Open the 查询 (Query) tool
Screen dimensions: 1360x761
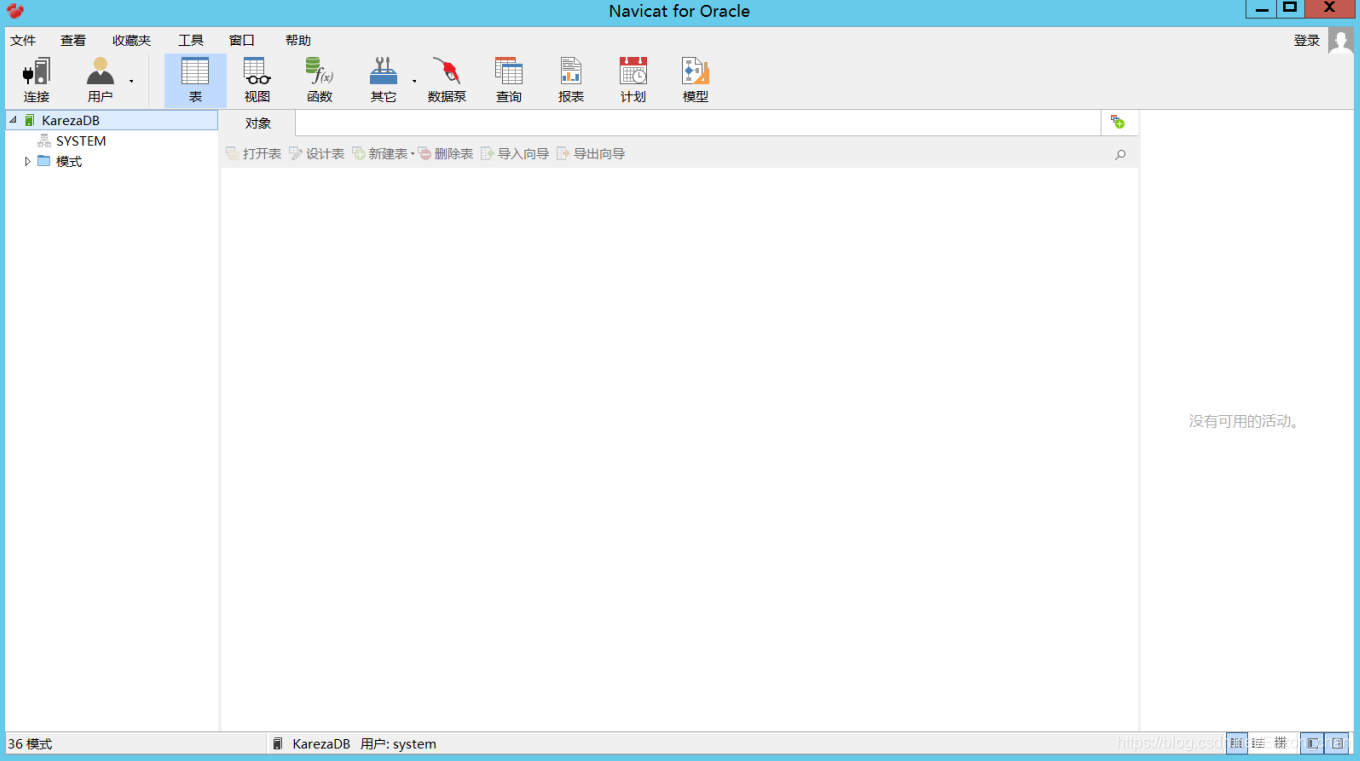[x=509, y=80]
